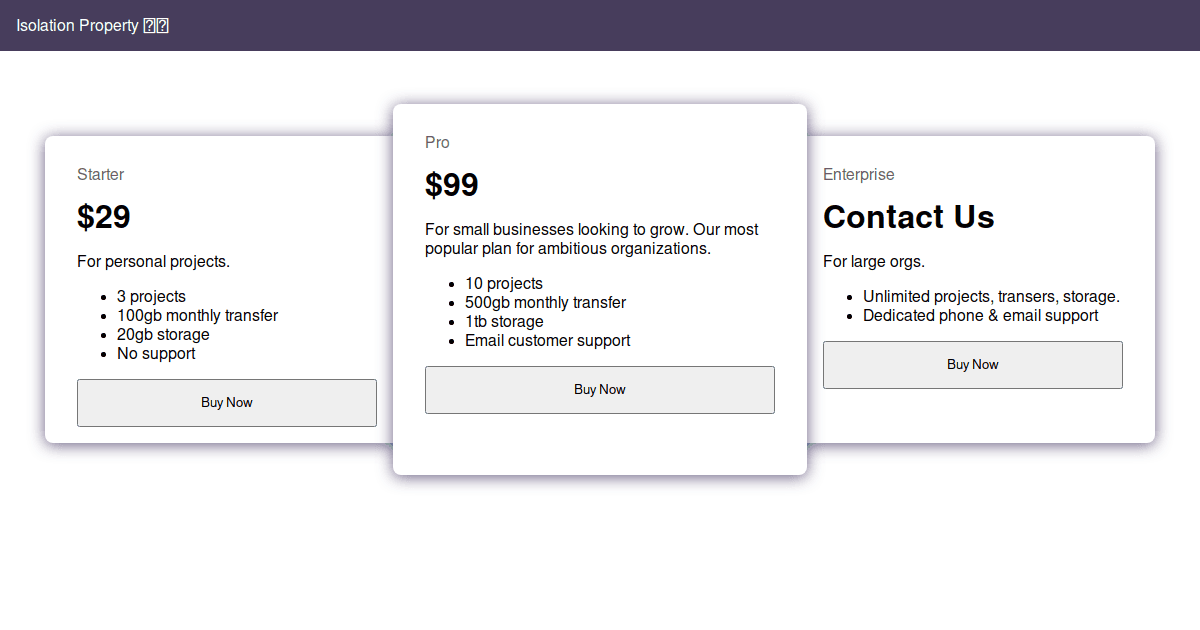Image resolution: width=1200 pixels, height=630 pixels.
Task: Click the '100gb monthly transfer' list item
Action: (x=197, y=316)
